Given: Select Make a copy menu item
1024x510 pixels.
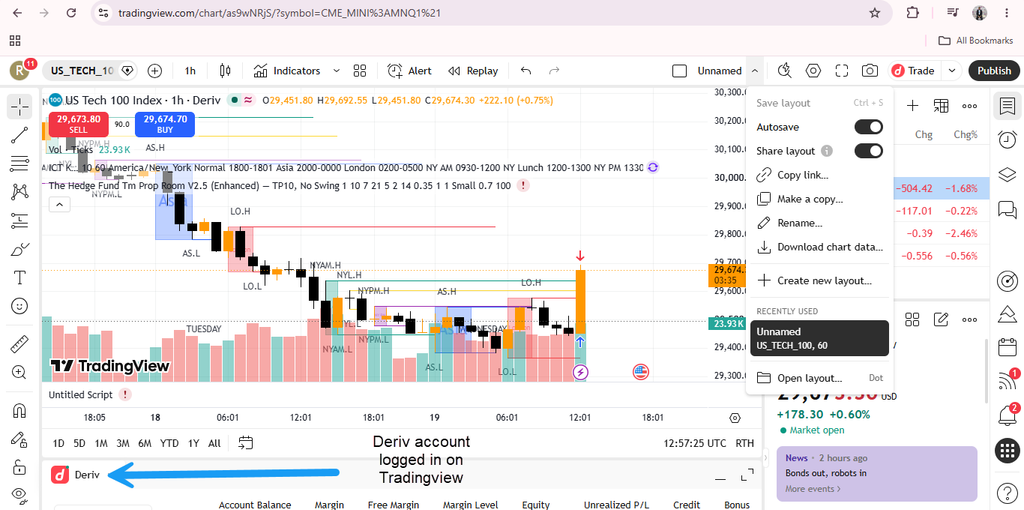Looking at the screenshot, I should (x=820, y=199).
